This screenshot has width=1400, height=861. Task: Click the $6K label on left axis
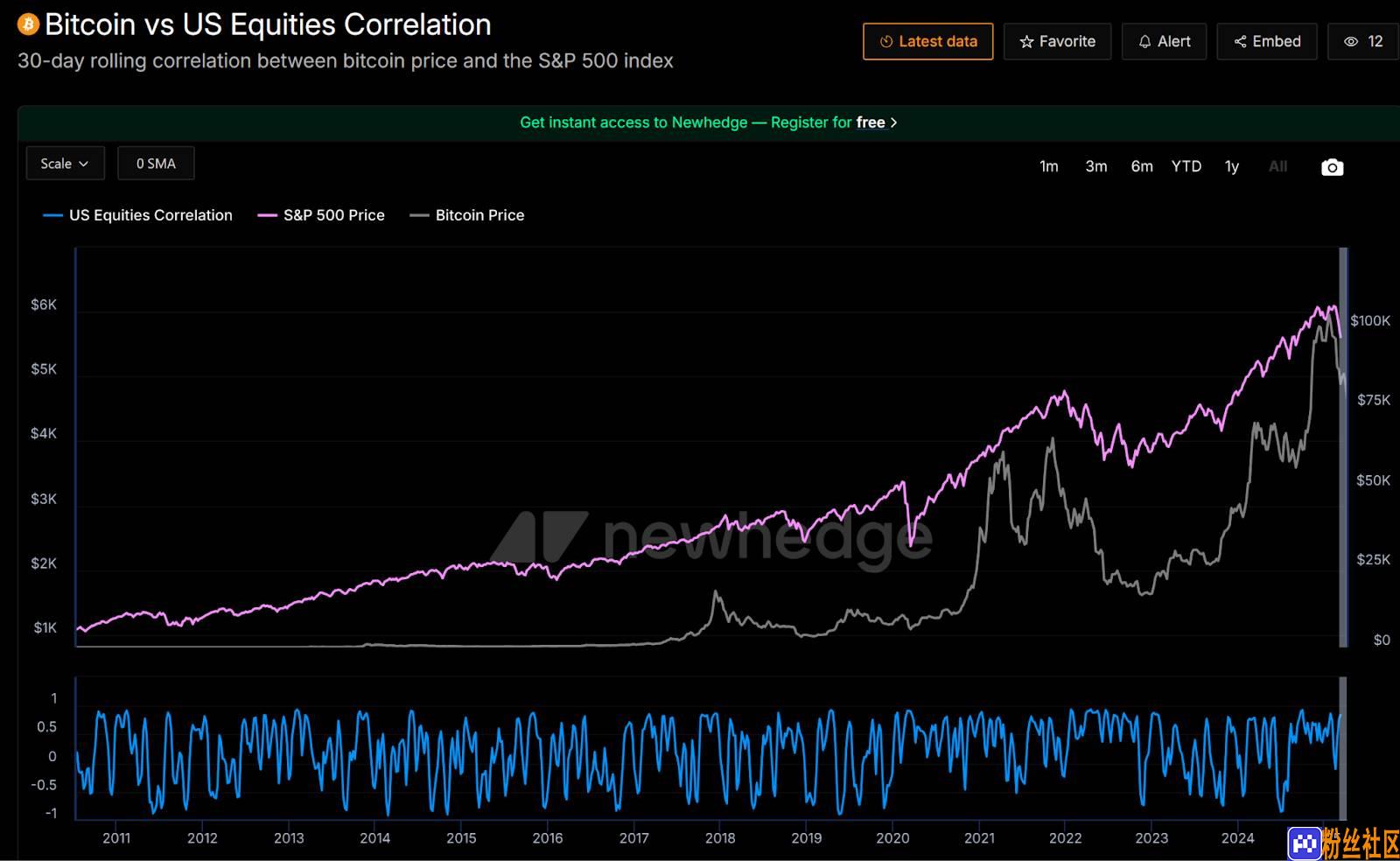(x=44, y=304)
